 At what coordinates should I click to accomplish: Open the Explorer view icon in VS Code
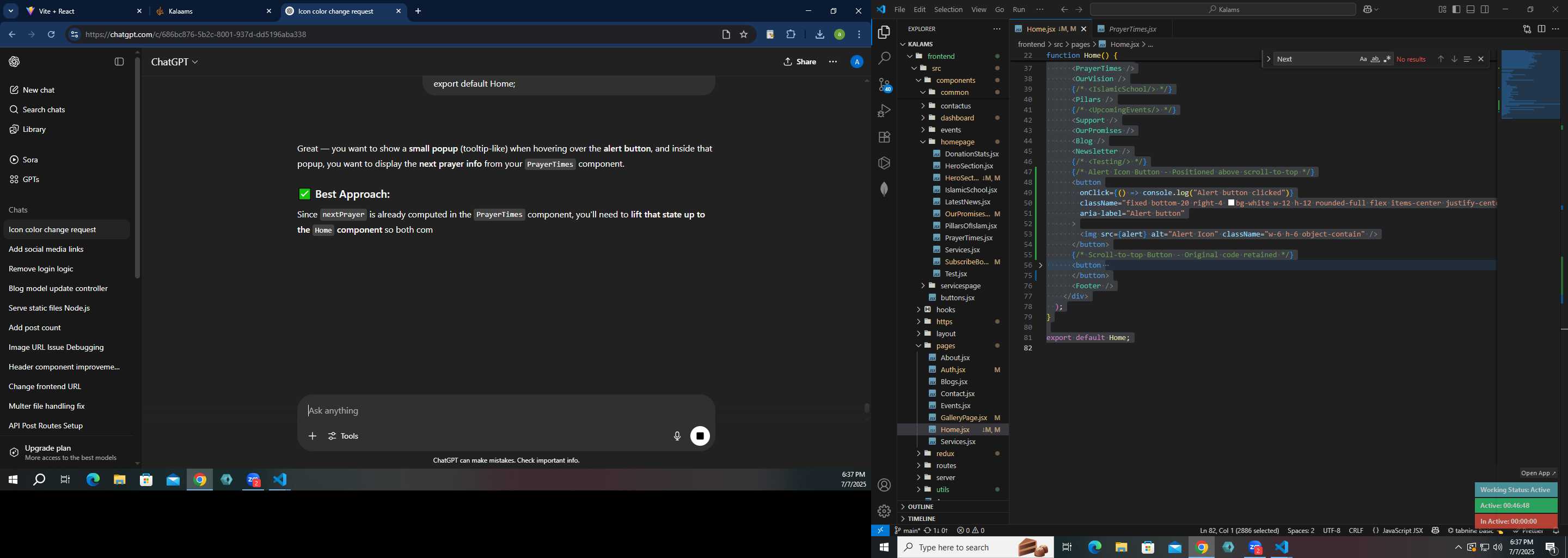point(884,32)
